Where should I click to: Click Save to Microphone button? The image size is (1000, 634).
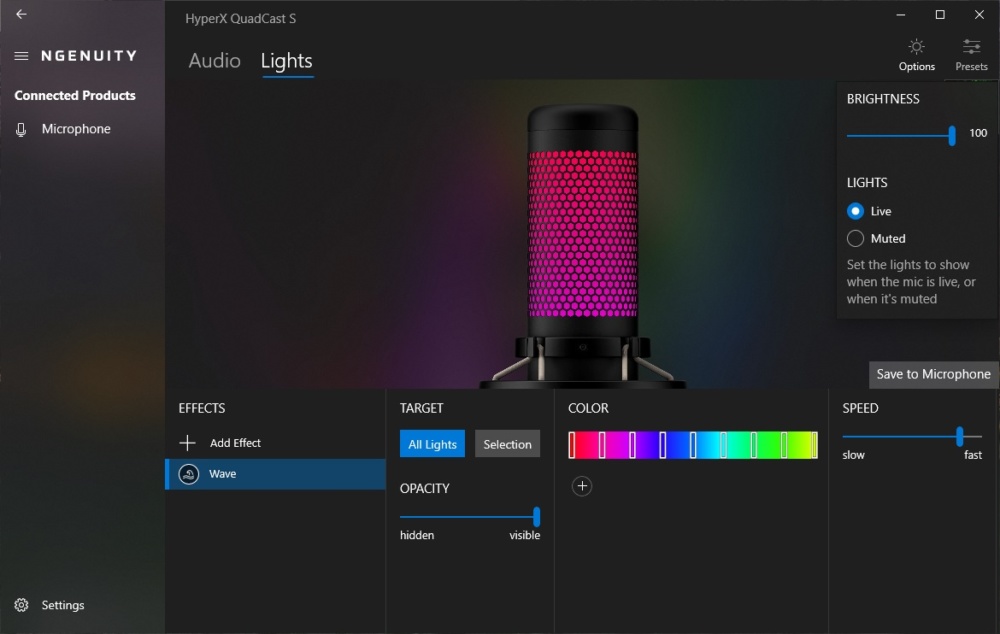[933, 374]
